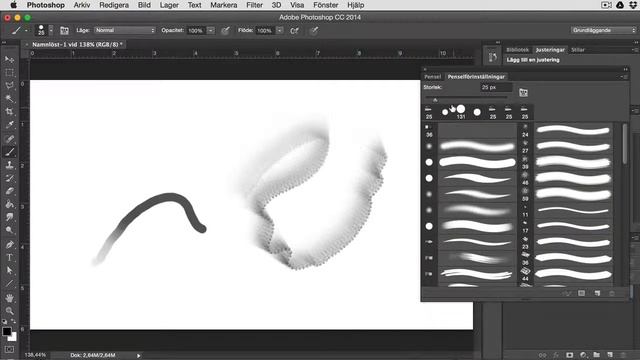The height and width of the screenshot is (360, 640).
Task: Enable airbrush mode in options bar
Action: tap(294, 31)
